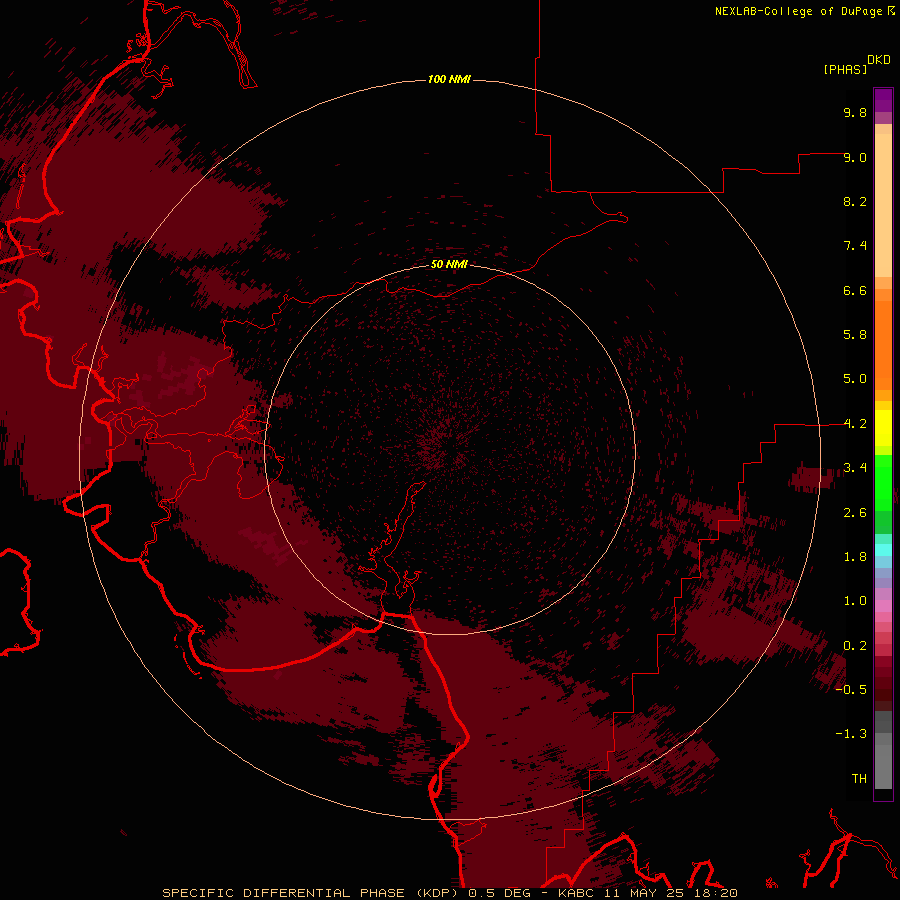Click the 3.4 legend value
The image size is (900, 900).
click(x=855, y=468)
